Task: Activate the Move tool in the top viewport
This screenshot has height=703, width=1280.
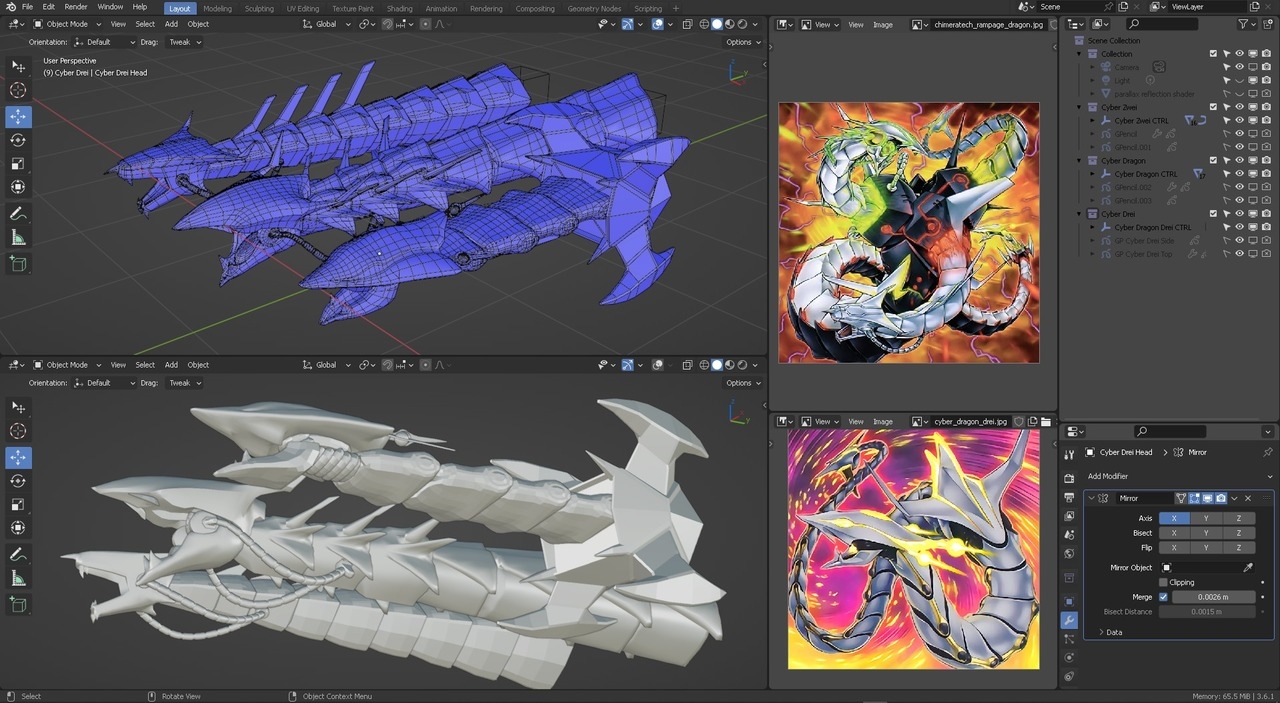Action: [x=18, y=116]
